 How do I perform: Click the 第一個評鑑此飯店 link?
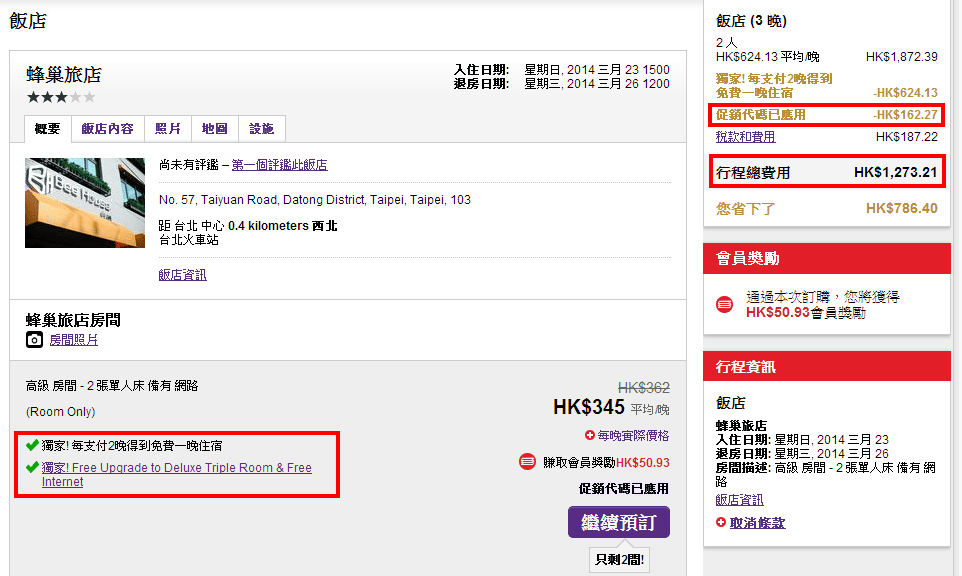(279, 165)
